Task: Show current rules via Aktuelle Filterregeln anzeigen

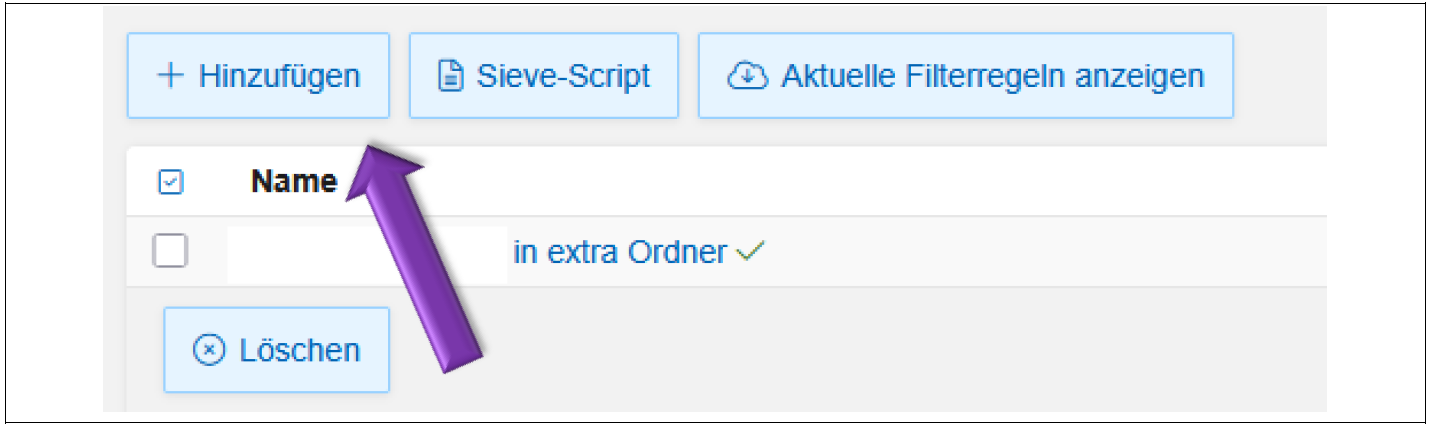Action: (x=965, y=76)
